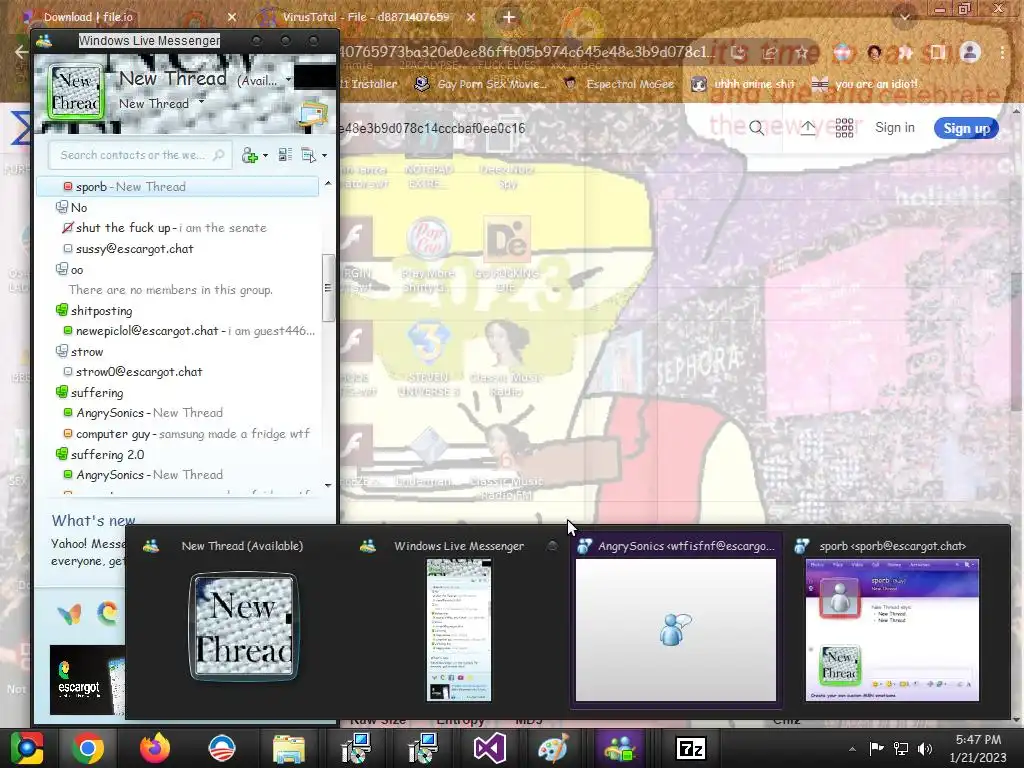
Task: Close the VirusTotal tab
Action: click(471, 18)
